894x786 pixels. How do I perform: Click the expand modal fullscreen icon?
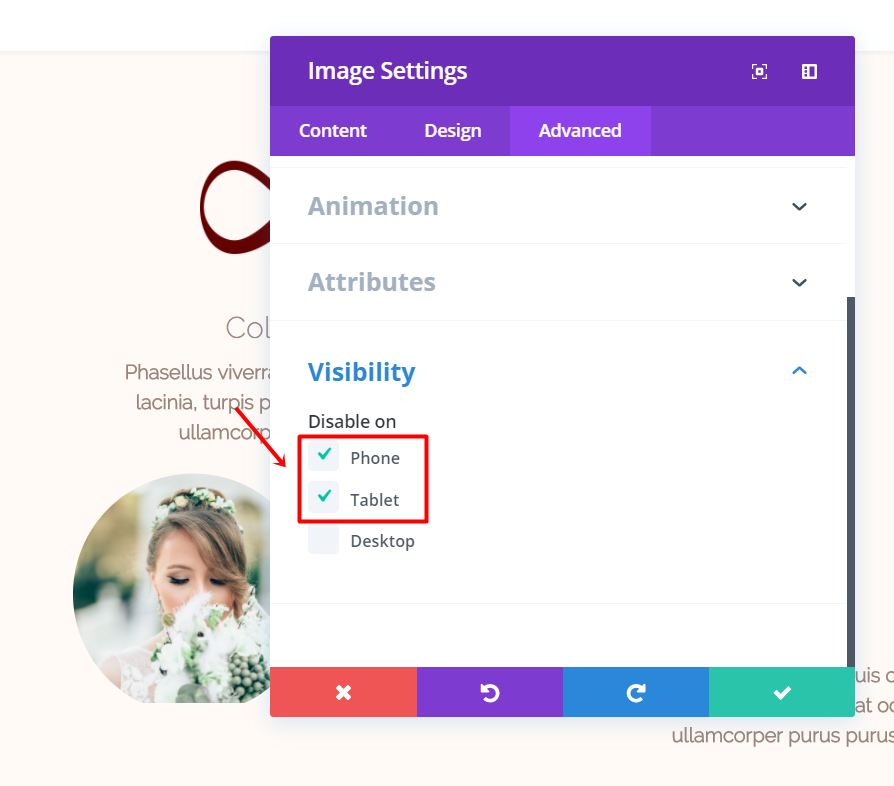(759, 71)
